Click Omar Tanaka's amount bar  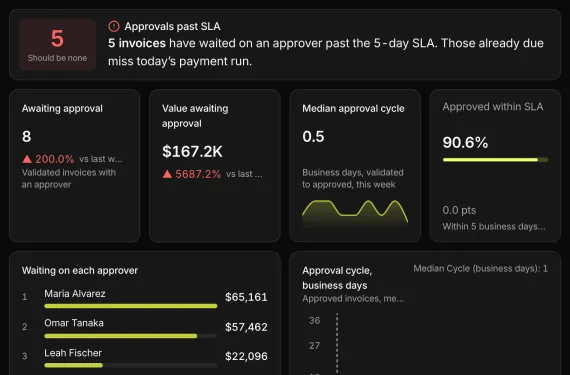click(x=131, y=336)
